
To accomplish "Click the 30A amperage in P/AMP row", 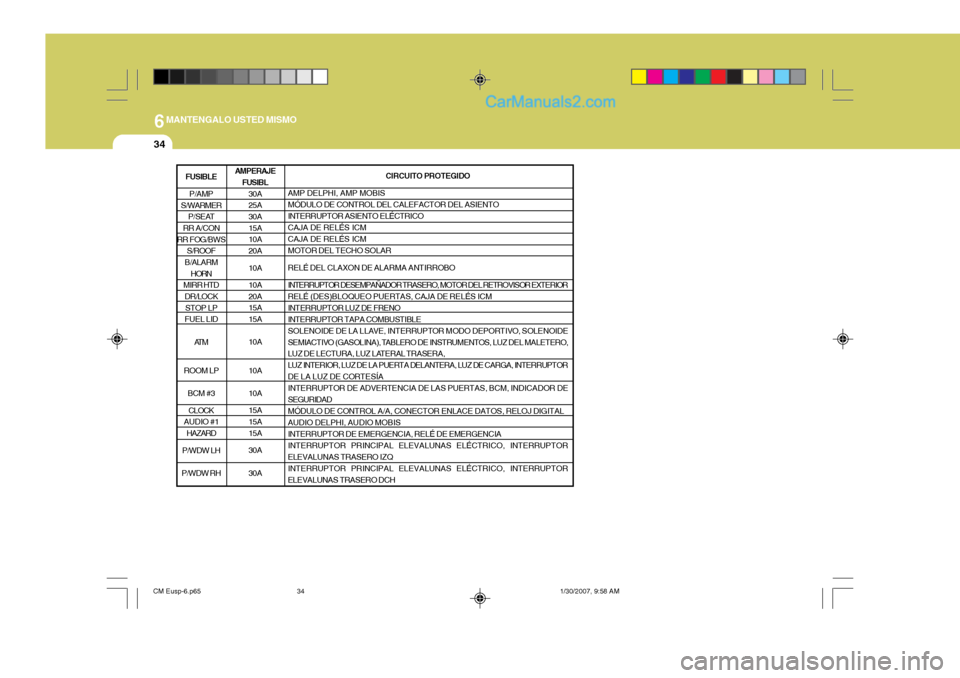I will 255,194.
